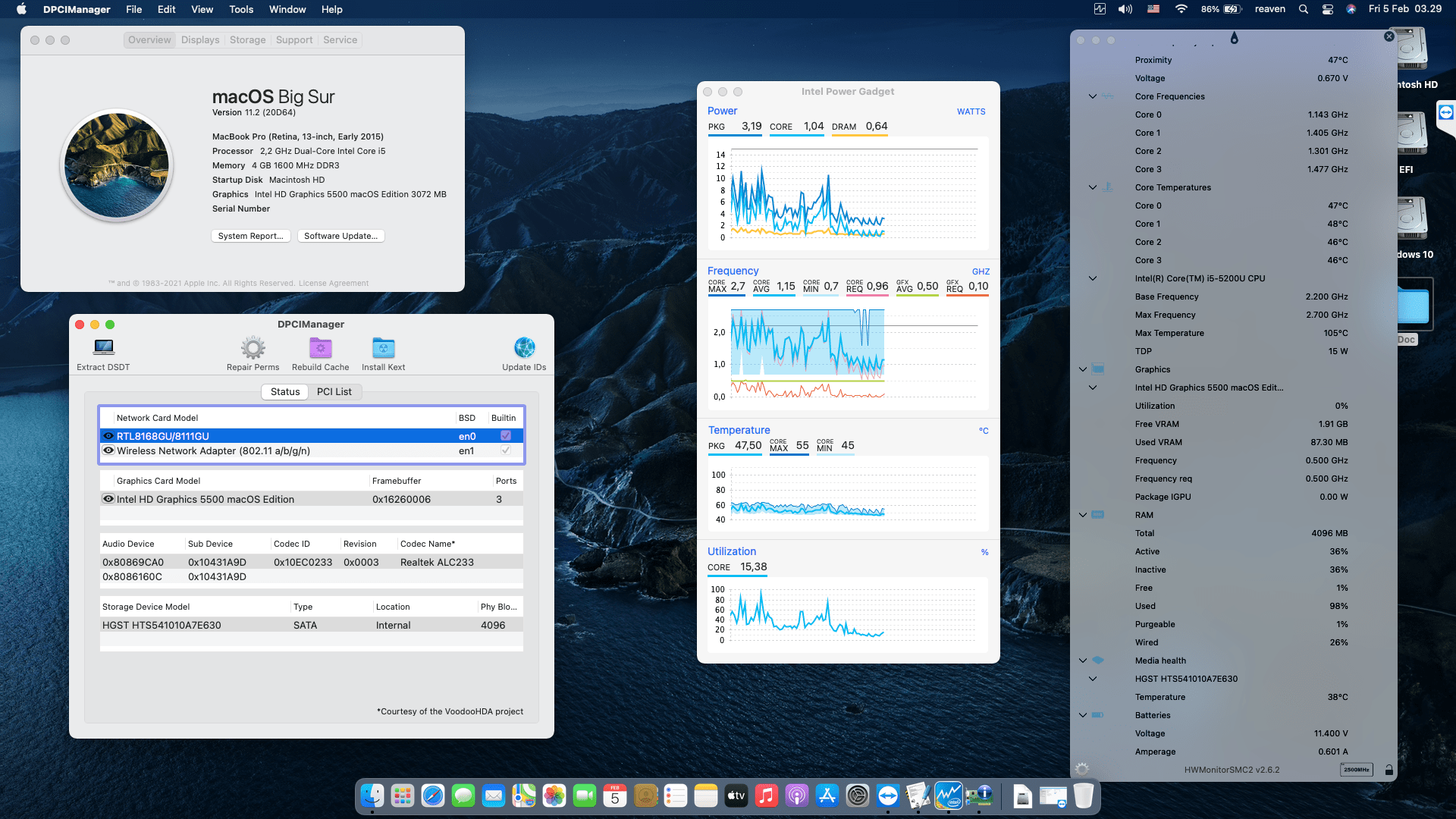
Task: Click Wi-Fi icon in menu bar
Action: click(x=1181, y=9)
